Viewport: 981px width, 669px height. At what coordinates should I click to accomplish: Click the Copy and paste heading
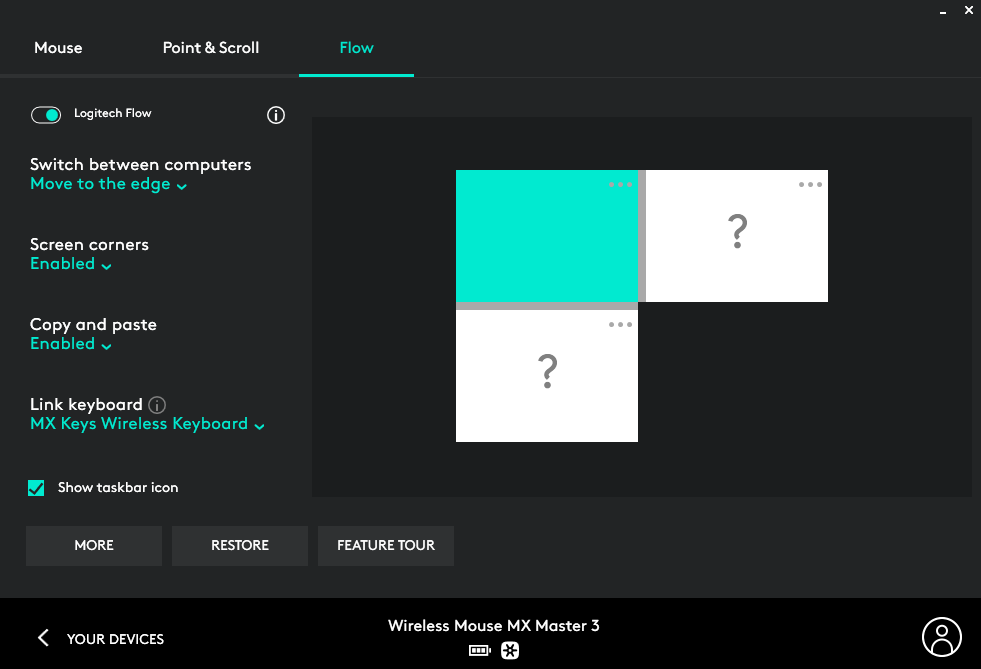[93, 325]
